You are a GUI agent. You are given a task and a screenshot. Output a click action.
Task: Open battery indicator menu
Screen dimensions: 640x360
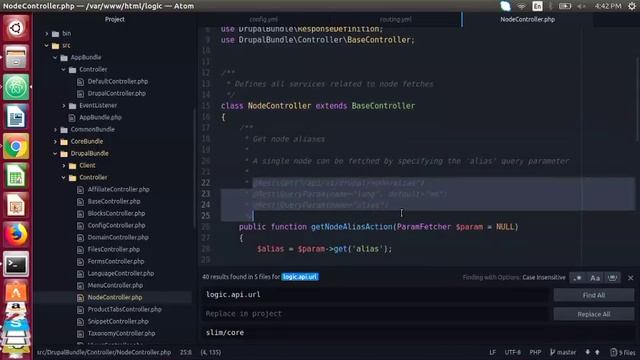tap(565, 6)
